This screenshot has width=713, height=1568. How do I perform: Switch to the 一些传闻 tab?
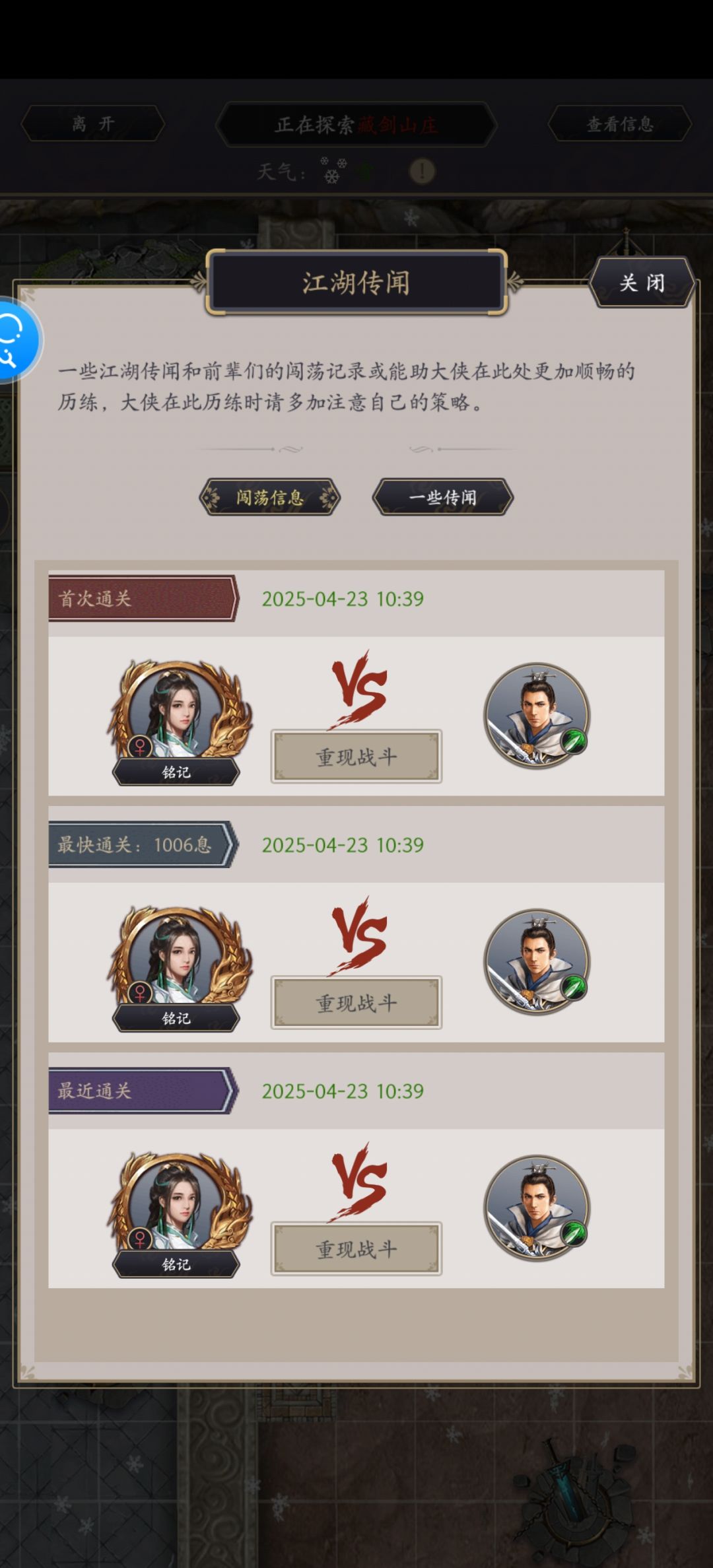click(443, 497)
